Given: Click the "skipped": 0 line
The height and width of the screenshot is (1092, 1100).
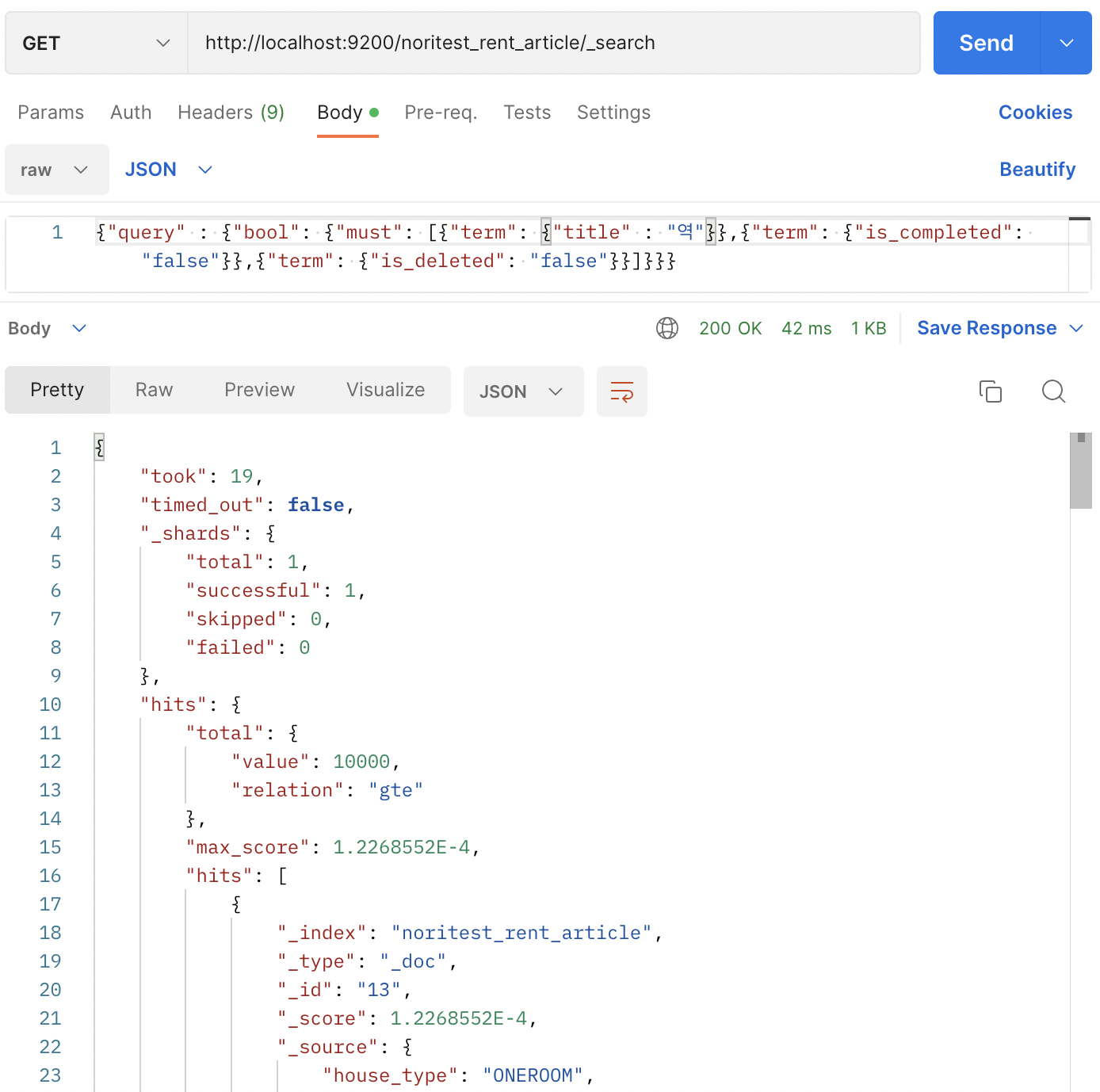Looking at the screenshot, I should (x=258, y=619).
